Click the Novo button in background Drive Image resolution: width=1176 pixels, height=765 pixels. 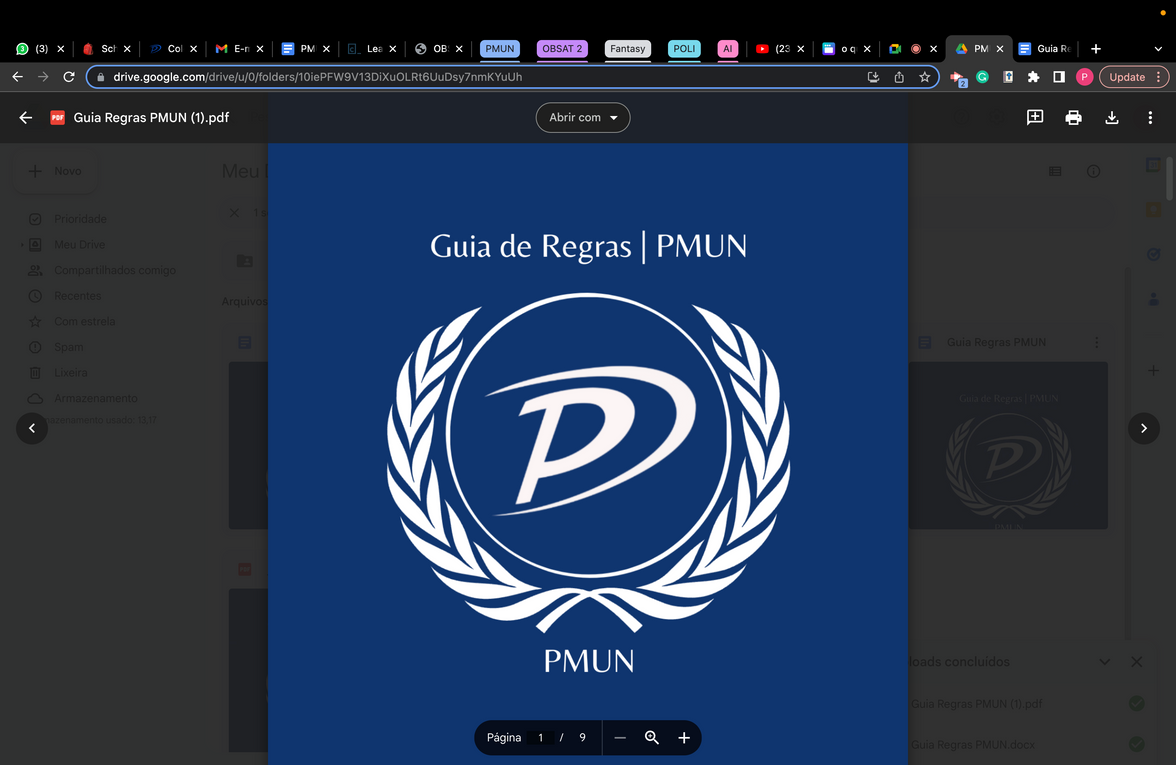point(55,171)
